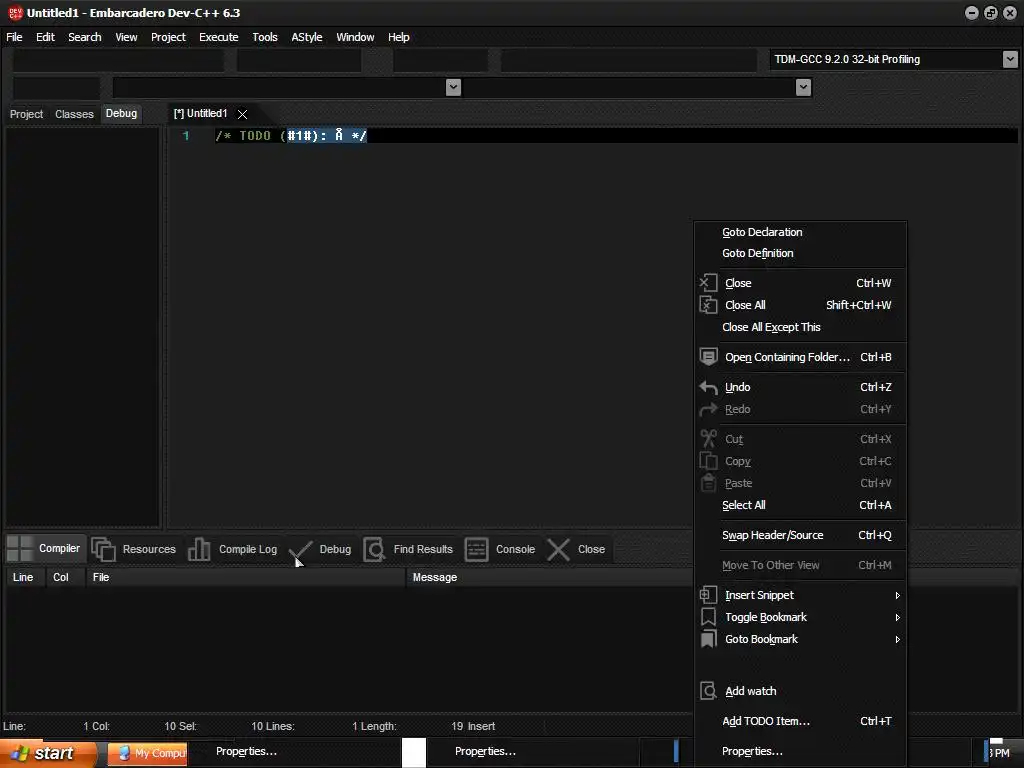Image resolution: width=1024 pixels, height=768 pixels.
Task: Click the Paste clipboard icon
Action: [x=708, y=483]
